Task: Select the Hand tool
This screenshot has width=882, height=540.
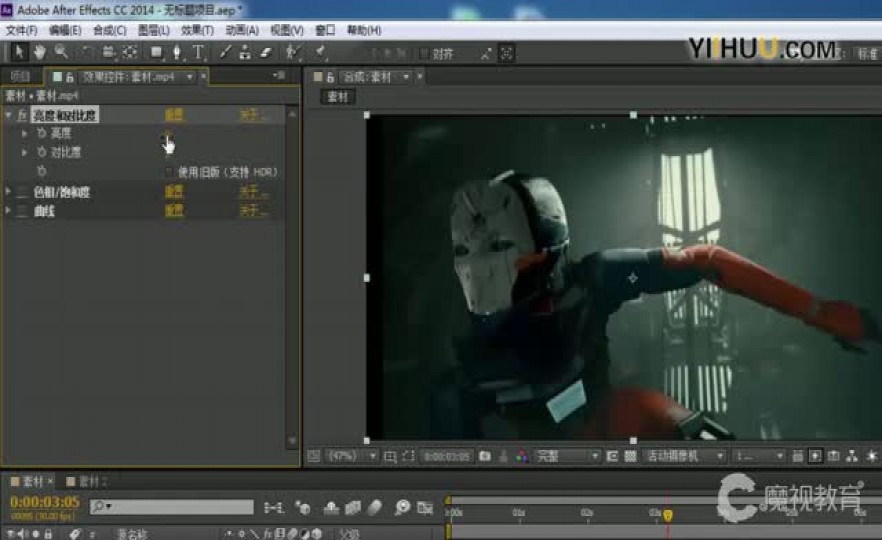Action: click(x=39, y=52)
